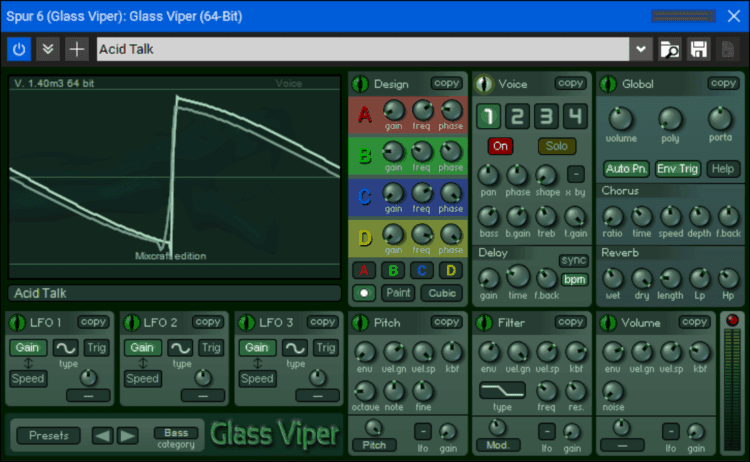This screenshot has height=462, width=750.
Task: Open the Bass category selector
Action: click(x=176, y=433)
